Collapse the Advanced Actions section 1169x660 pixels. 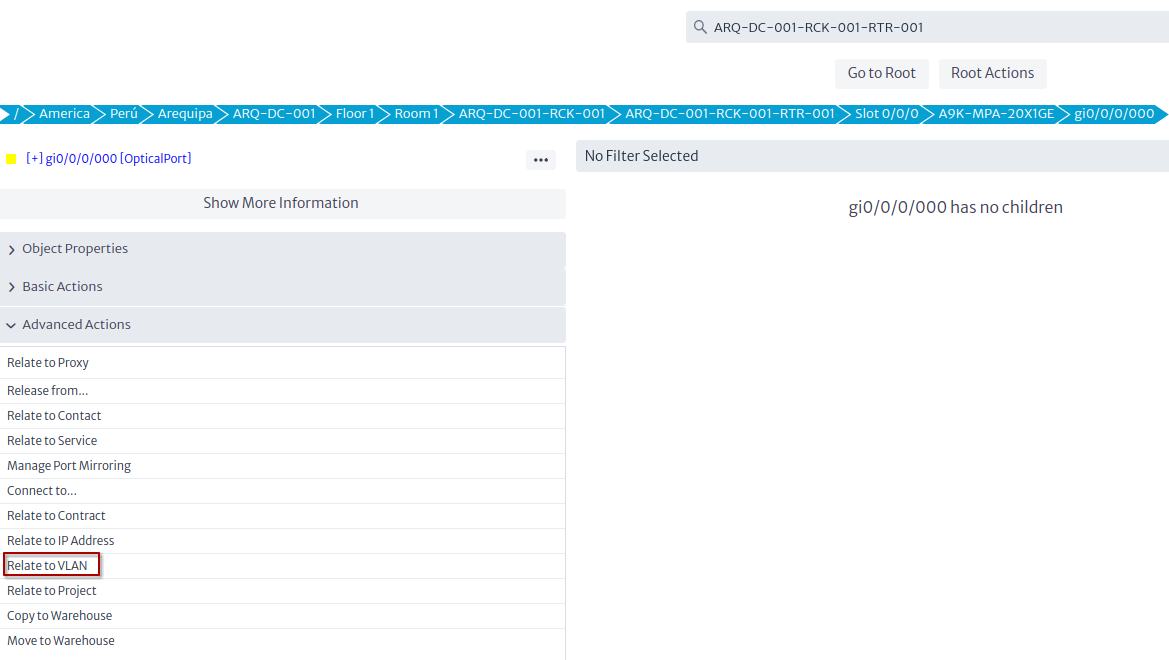click(283, 325)
